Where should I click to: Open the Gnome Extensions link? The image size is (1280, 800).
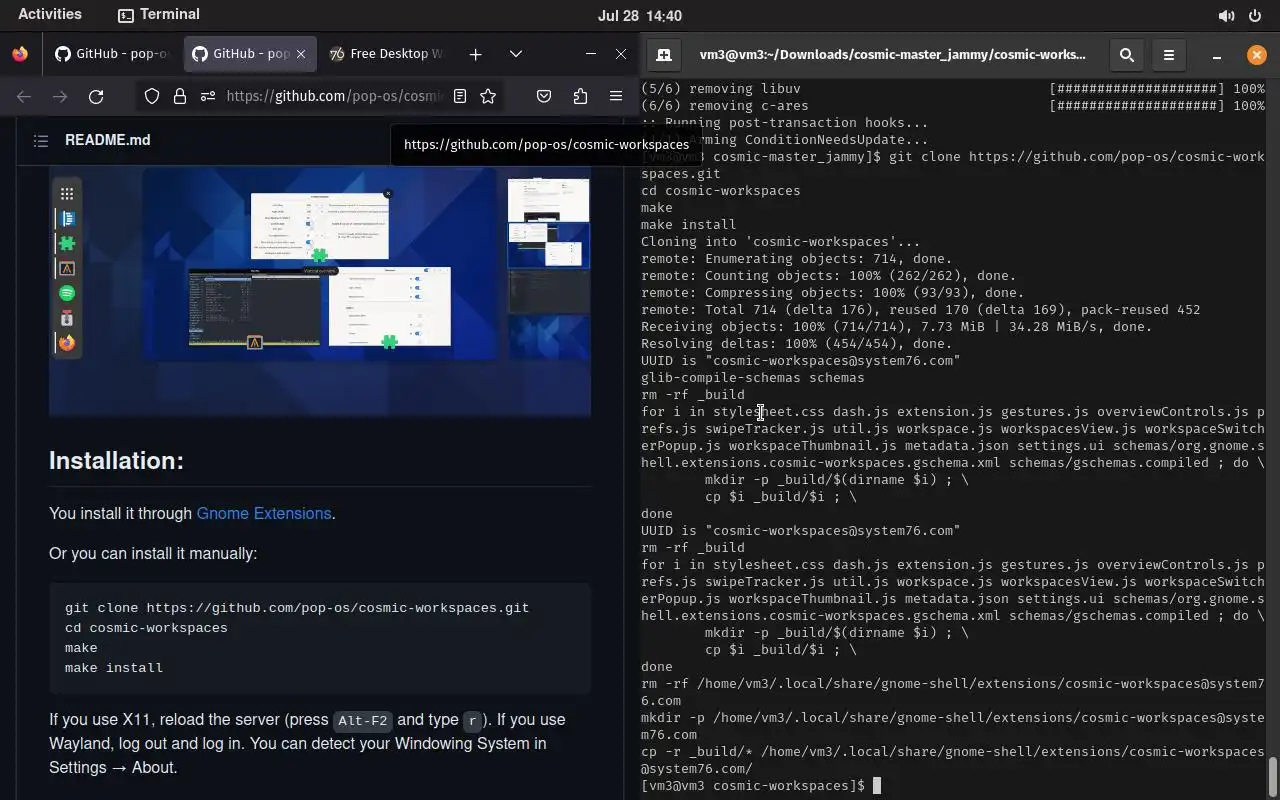pyautogui.click(x=264, y=513)
